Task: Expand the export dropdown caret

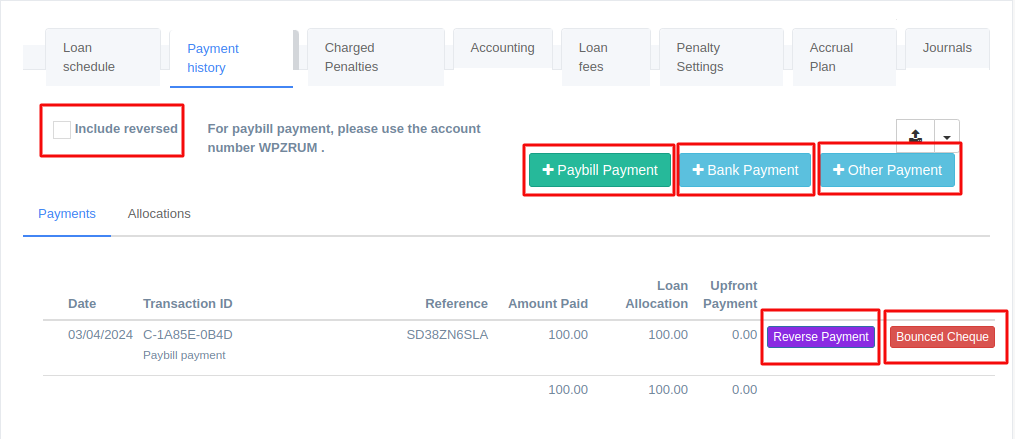Action: (x=946, y=136)
